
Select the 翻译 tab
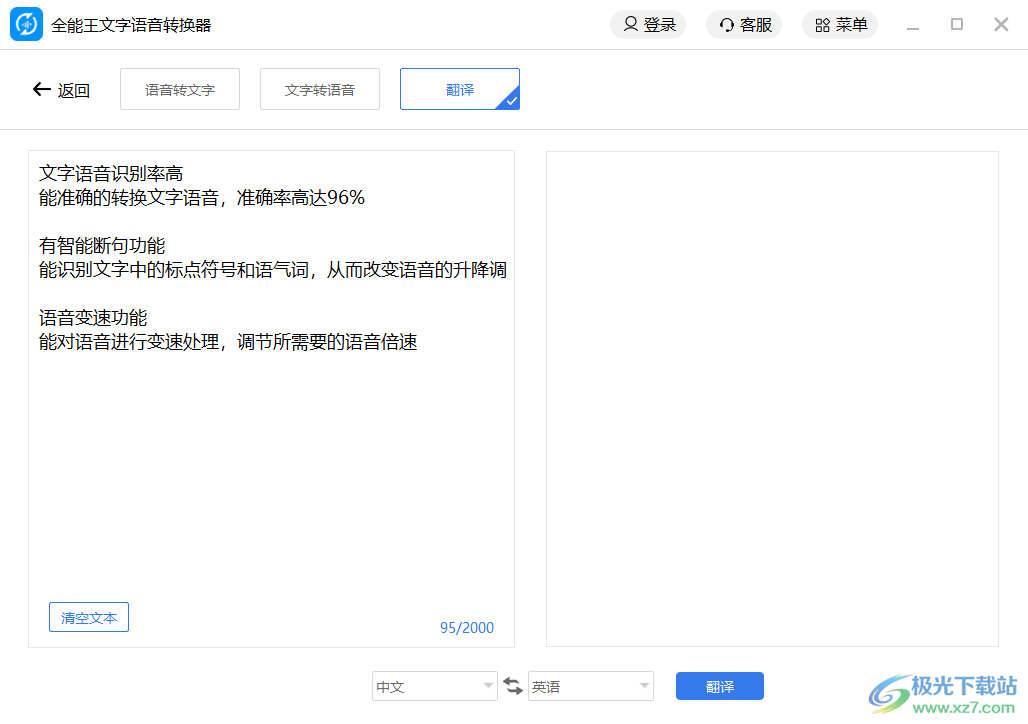coord(459,89)
